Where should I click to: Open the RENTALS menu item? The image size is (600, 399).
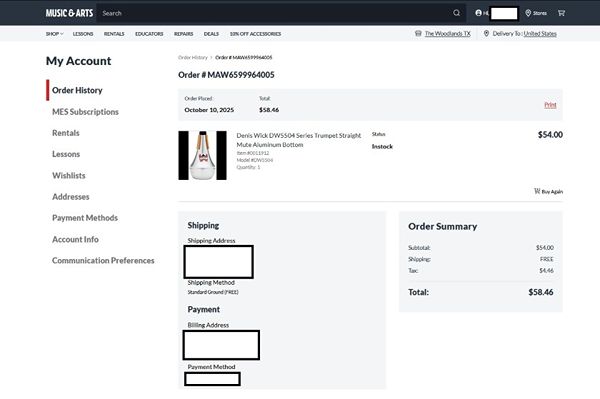114,34
